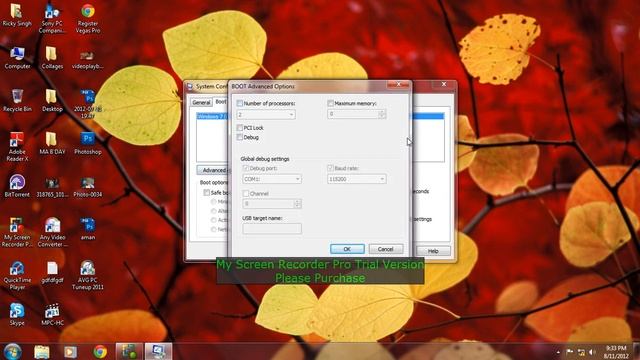Select the Minimal safe boot radio button

pos(213,202)
